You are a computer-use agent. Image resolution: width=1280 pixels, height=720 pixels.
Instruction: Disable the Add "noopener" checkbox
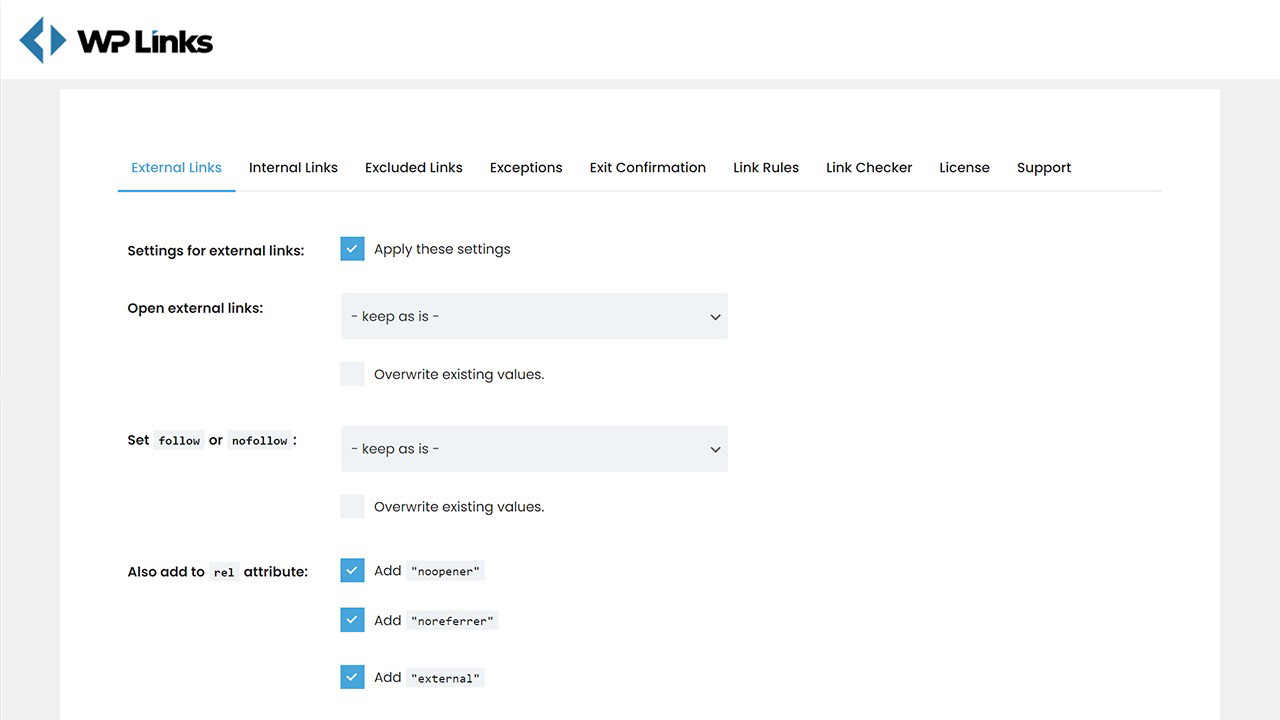pos(352,570)
